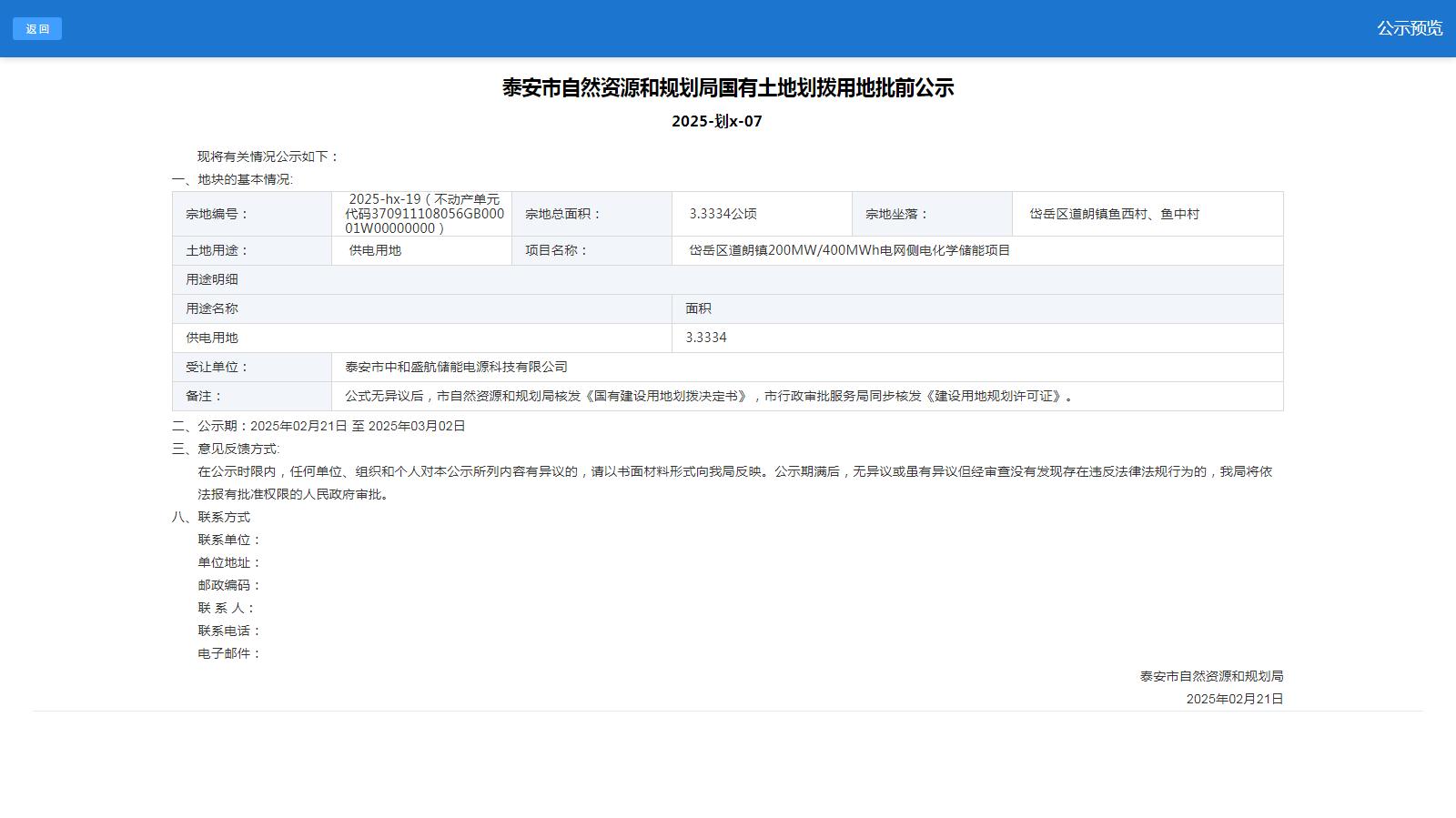Click the 宗地坐落： label cell
The width and height of the screenshot is (1456, 818).
932,214
